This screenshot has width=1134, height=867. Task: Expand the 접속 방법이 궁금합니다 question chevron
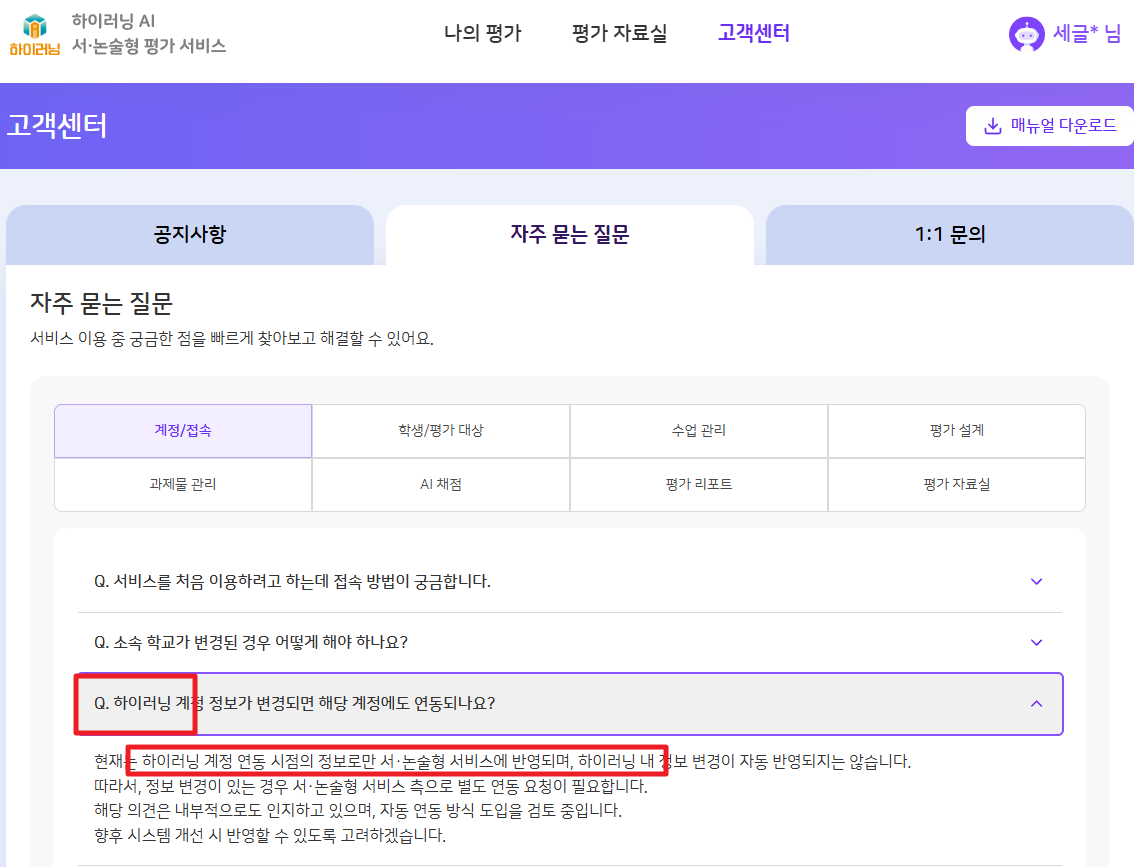[1036, 581]
